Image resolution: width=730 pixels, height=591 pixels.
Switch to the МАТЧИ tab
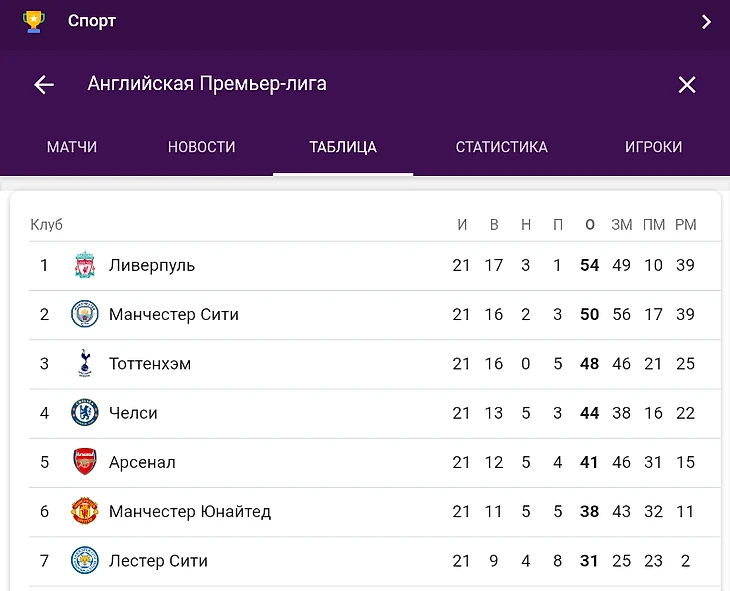tap(72, 147)
